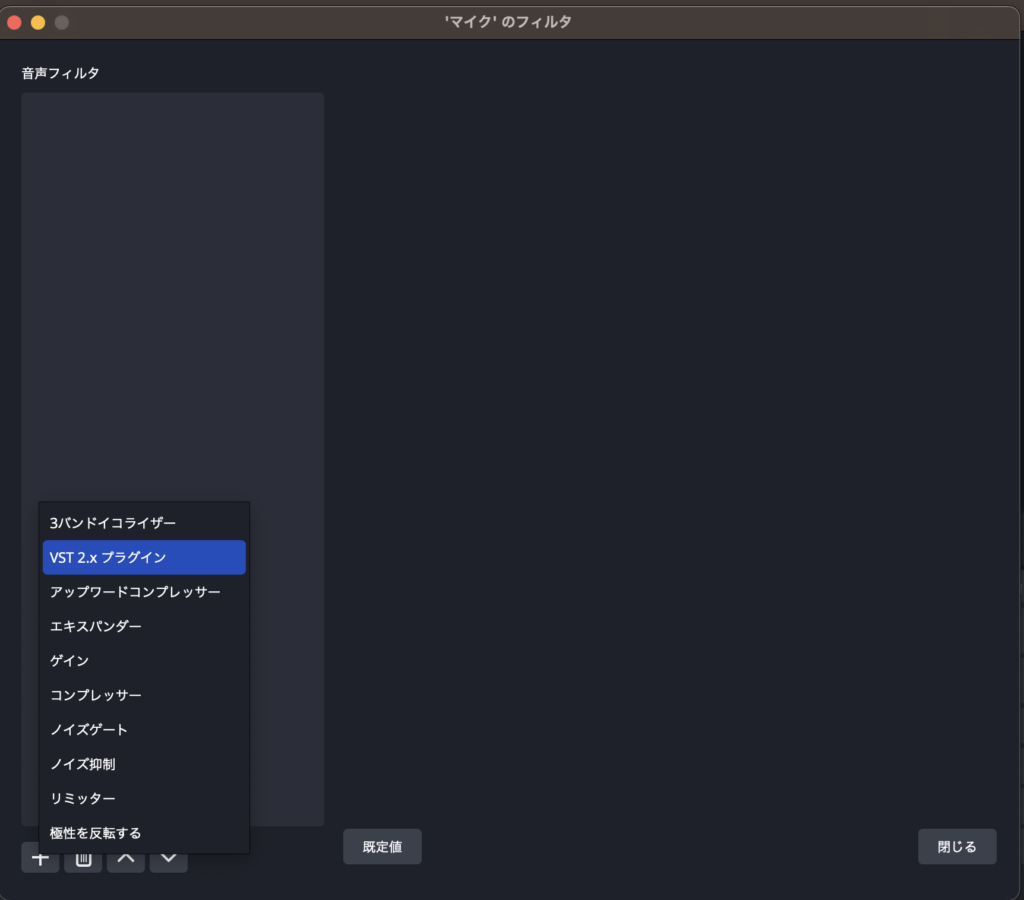1024x900 pixels.
Task: Click the 'マイク' のフィルタ title bar
Action: (508, 21)
